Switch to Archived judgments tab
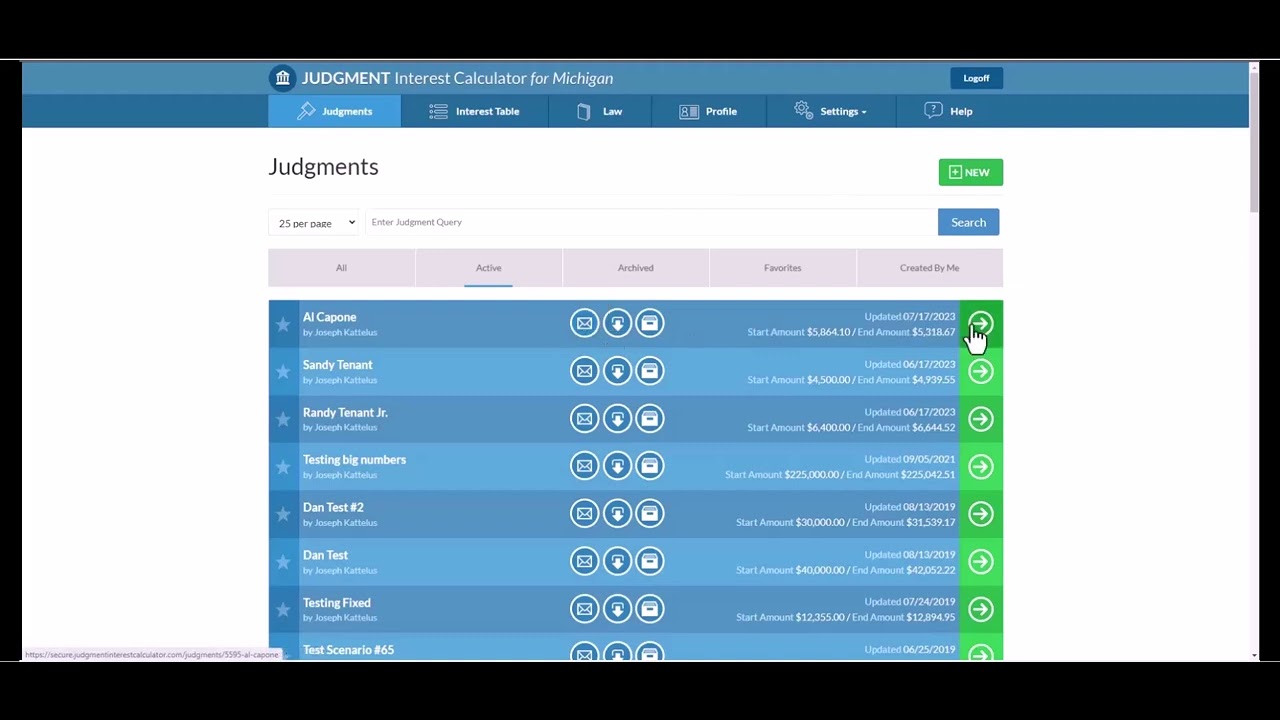Screen dimensions: 1280x720 click(635, 268)
